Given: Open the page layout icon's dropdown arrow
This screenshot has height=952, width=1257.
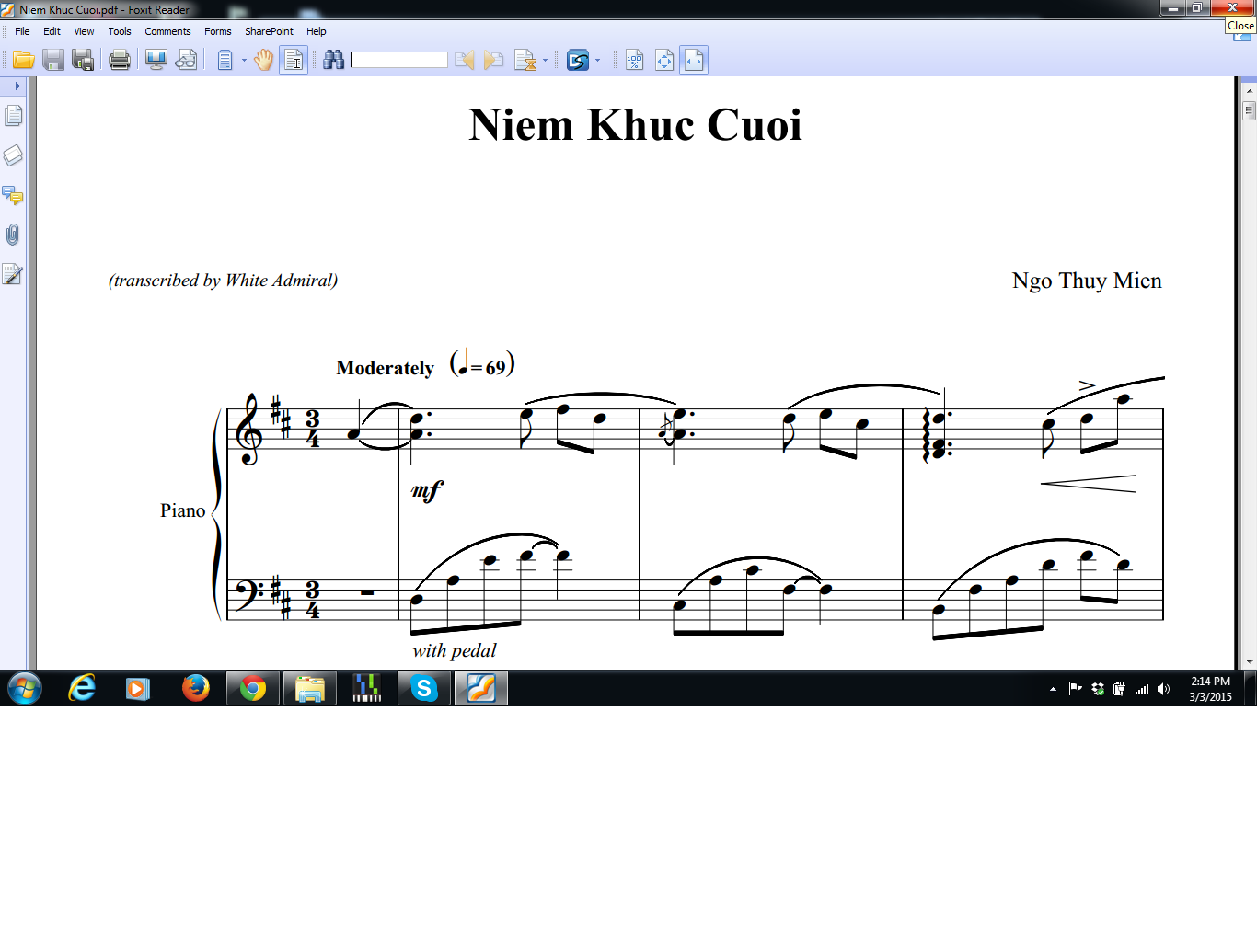Looking at the screenshot, I should point(244,61).
